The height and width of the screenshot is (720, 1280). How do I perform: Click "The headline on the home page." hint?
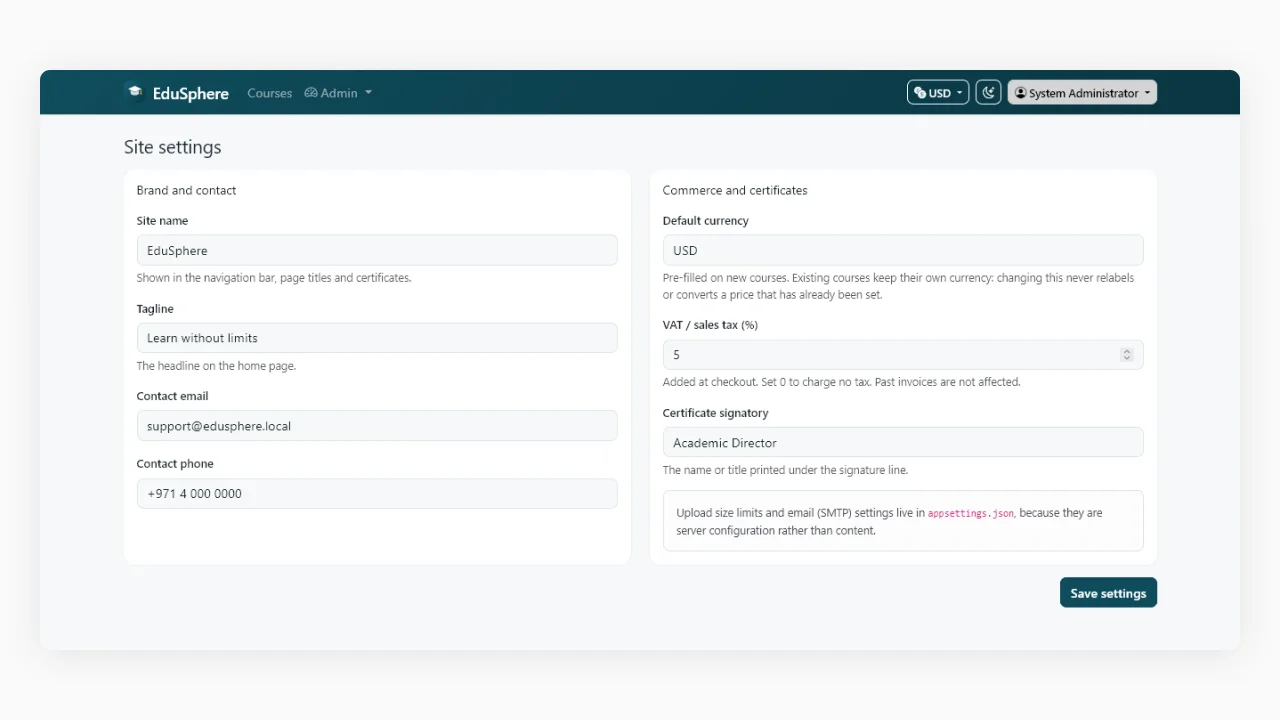(x=216, y=366)
